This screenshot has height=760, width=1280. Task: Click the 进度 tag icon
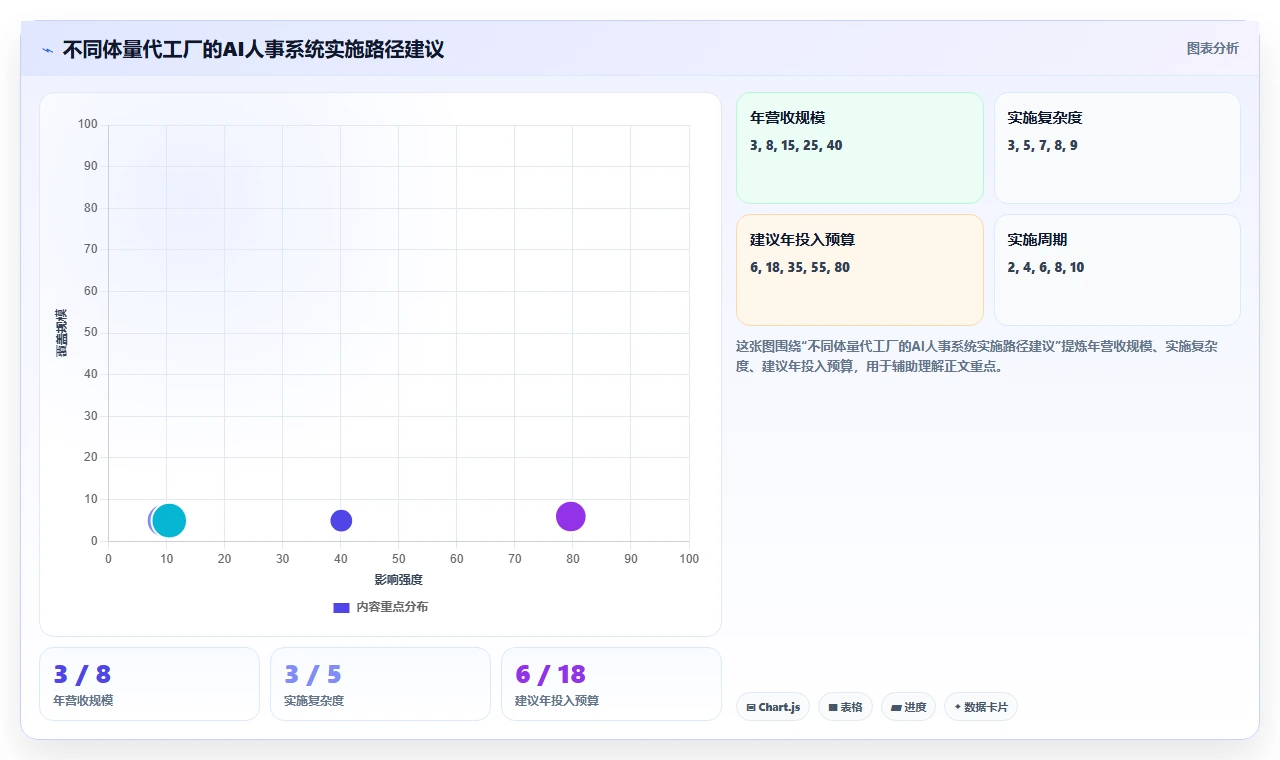(x=896, y=707)
